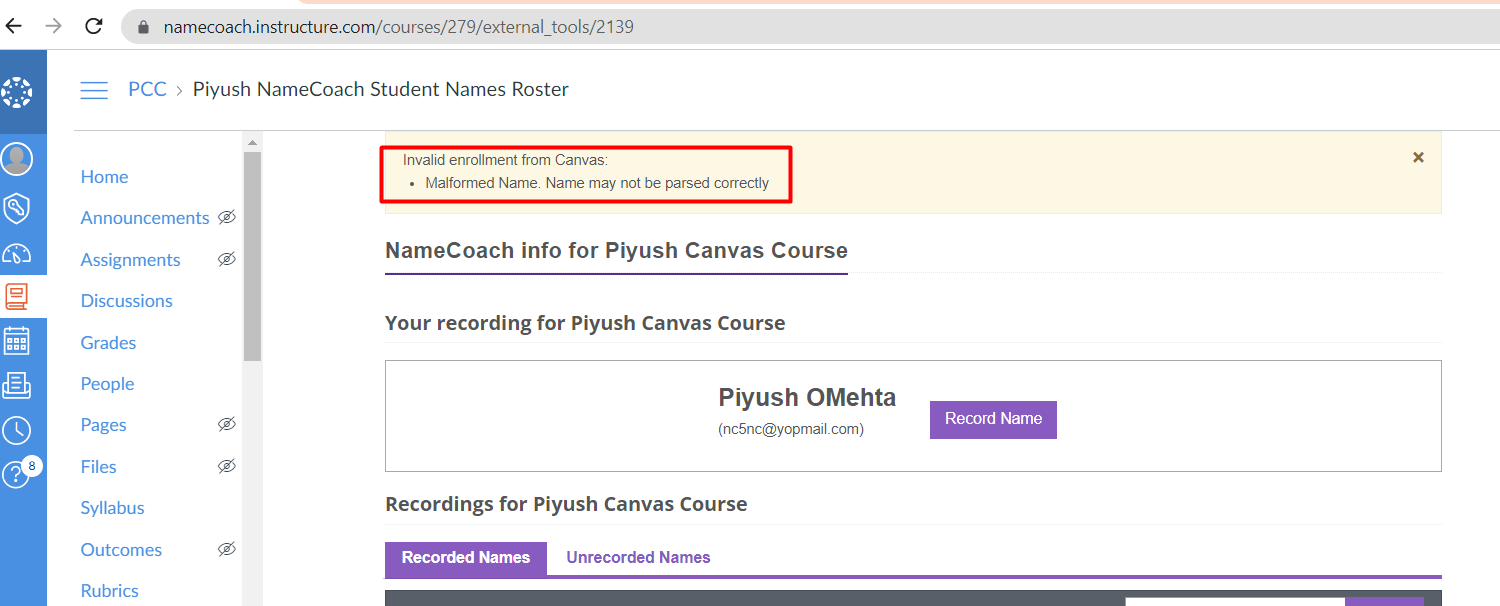Open the Inbox icon in sidebar
Viewport: 1500px width, 606px height.
pyautogui.click(x=17, y=385)
